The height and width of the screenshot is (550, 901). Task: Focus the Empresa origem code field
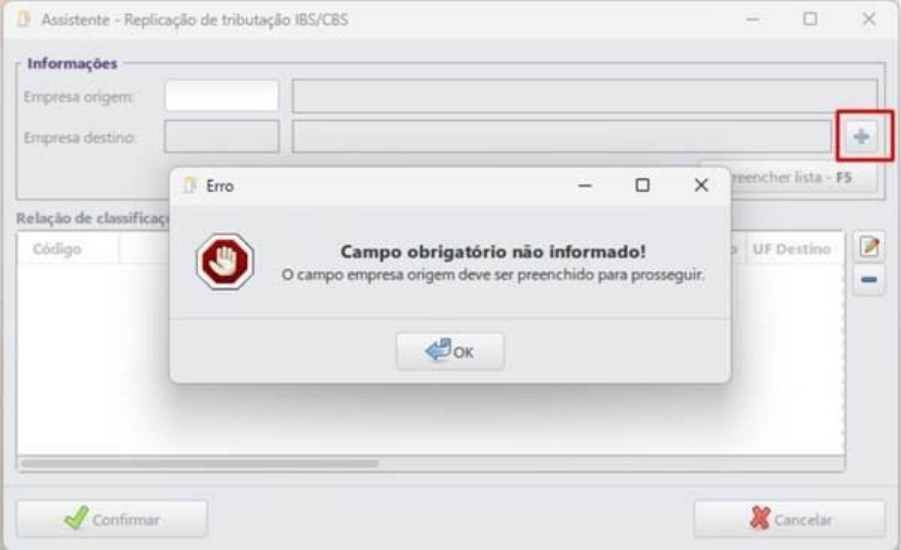pos(222,95)
